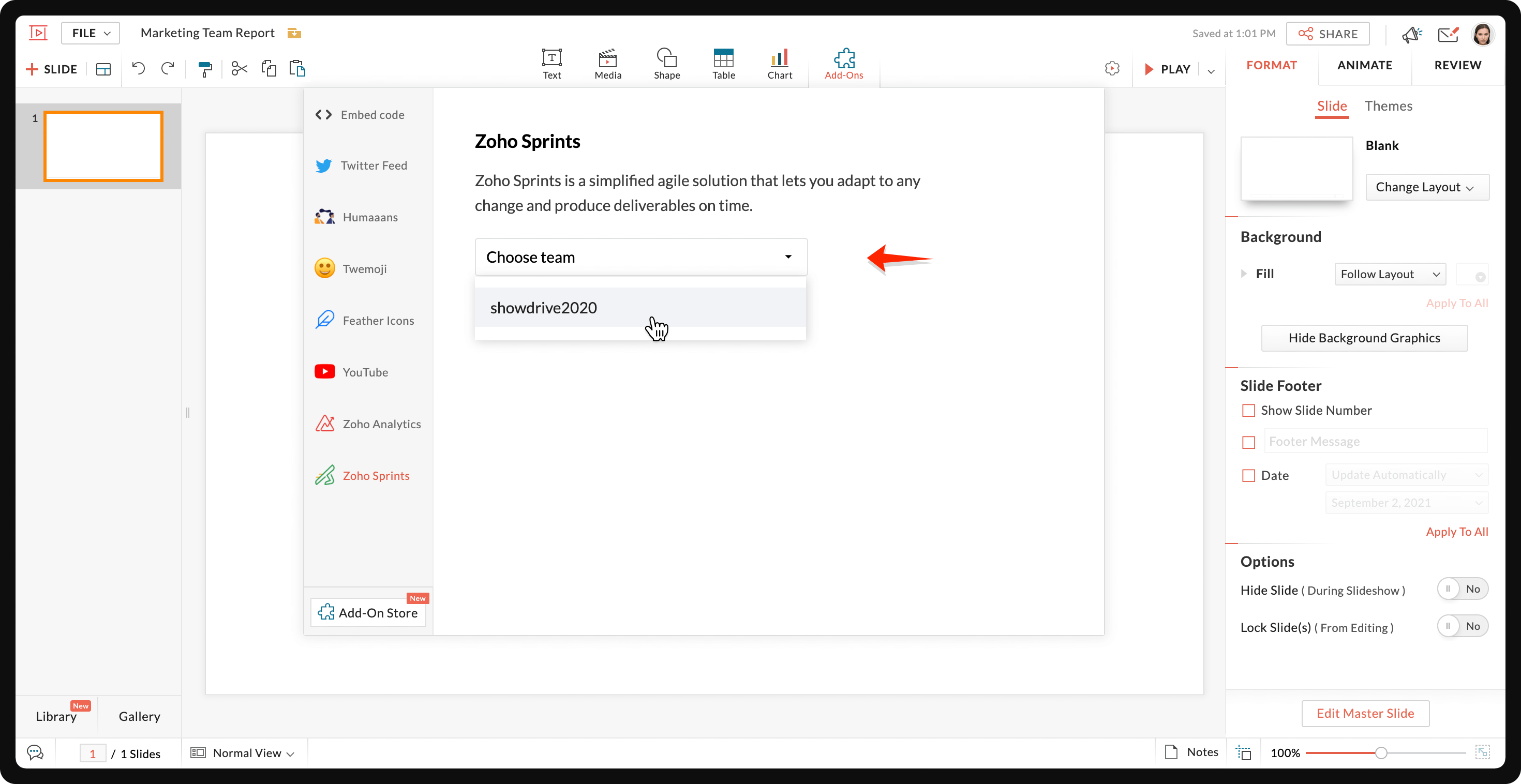Screen dimensions: 1521x784
Task: Select the YouTube add-on
Action: (x=365, y=372)
